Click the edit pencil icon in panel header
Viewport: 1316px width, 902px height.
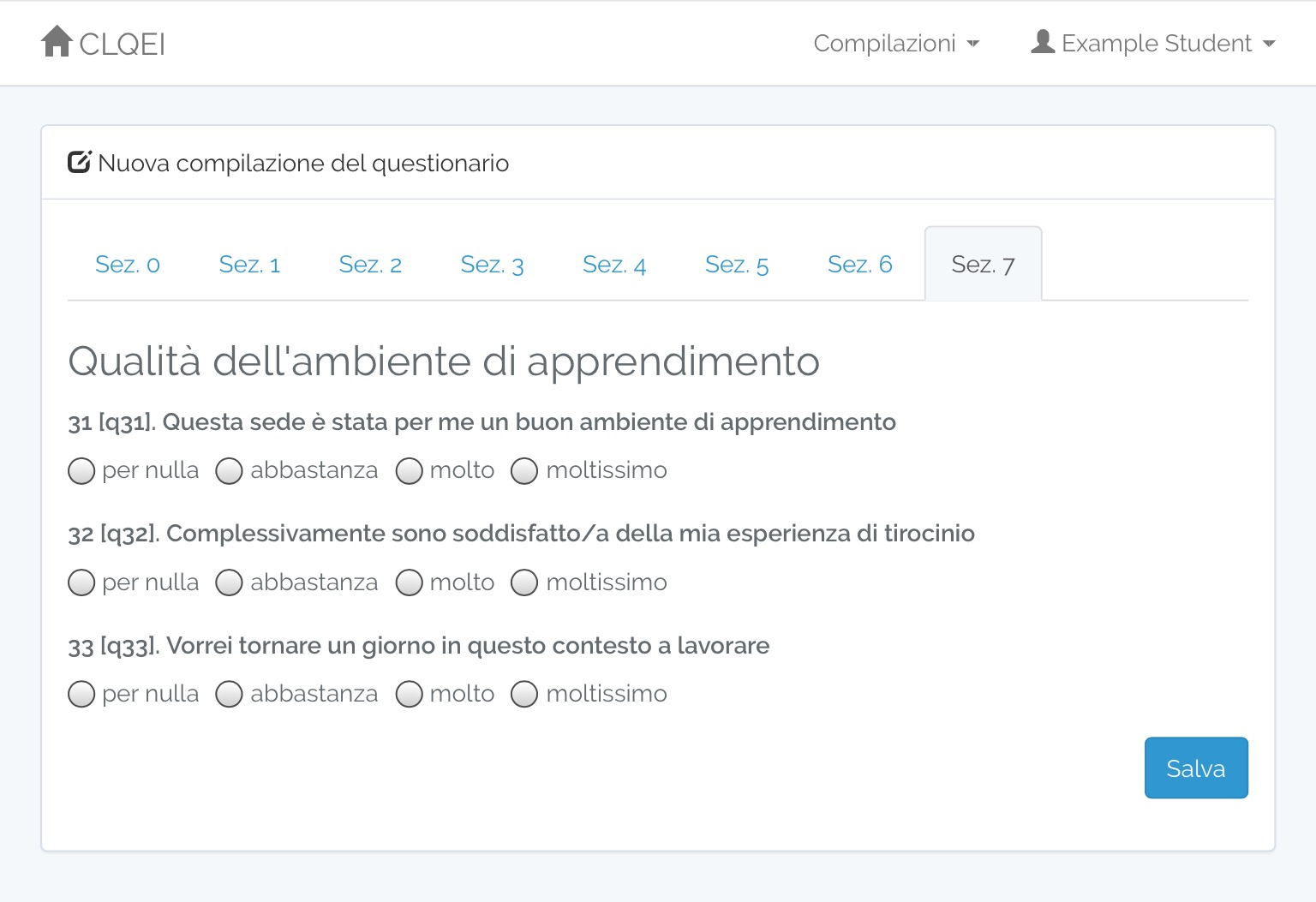point(80,161)
